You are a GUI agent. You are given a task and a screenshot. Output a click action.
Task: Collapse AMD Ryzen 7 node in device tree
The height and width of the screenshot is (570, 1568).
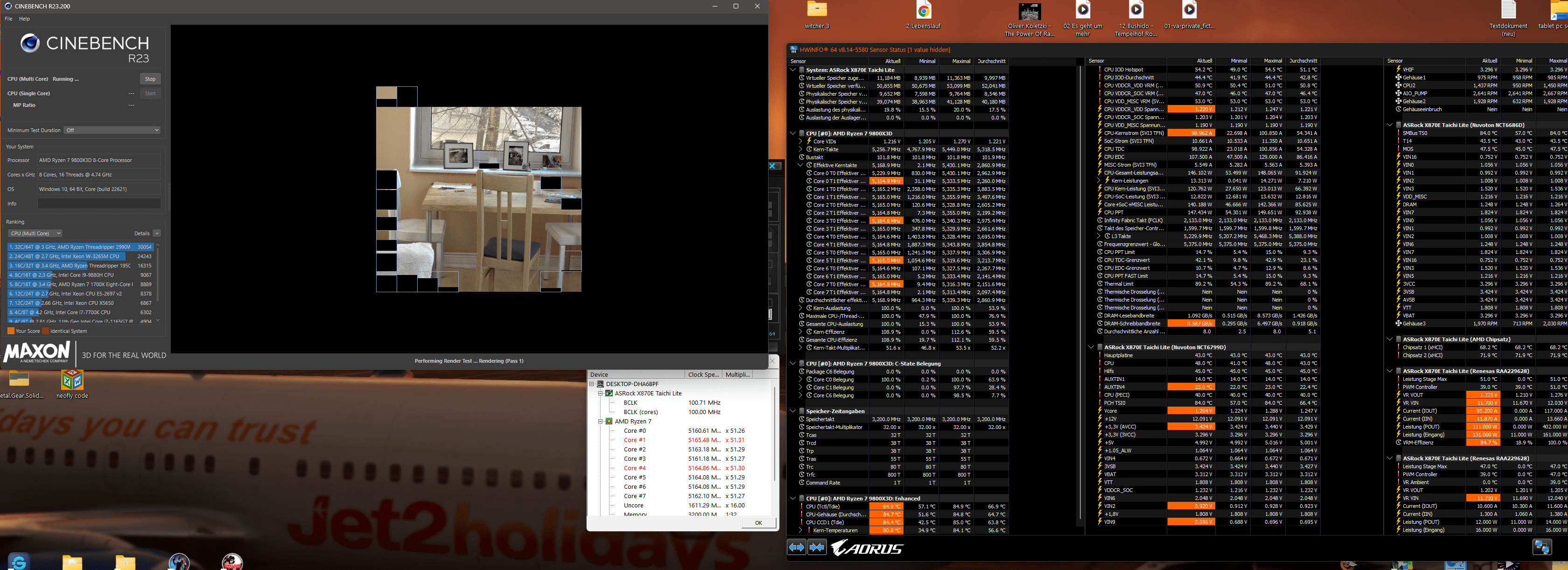pos(600,422)
